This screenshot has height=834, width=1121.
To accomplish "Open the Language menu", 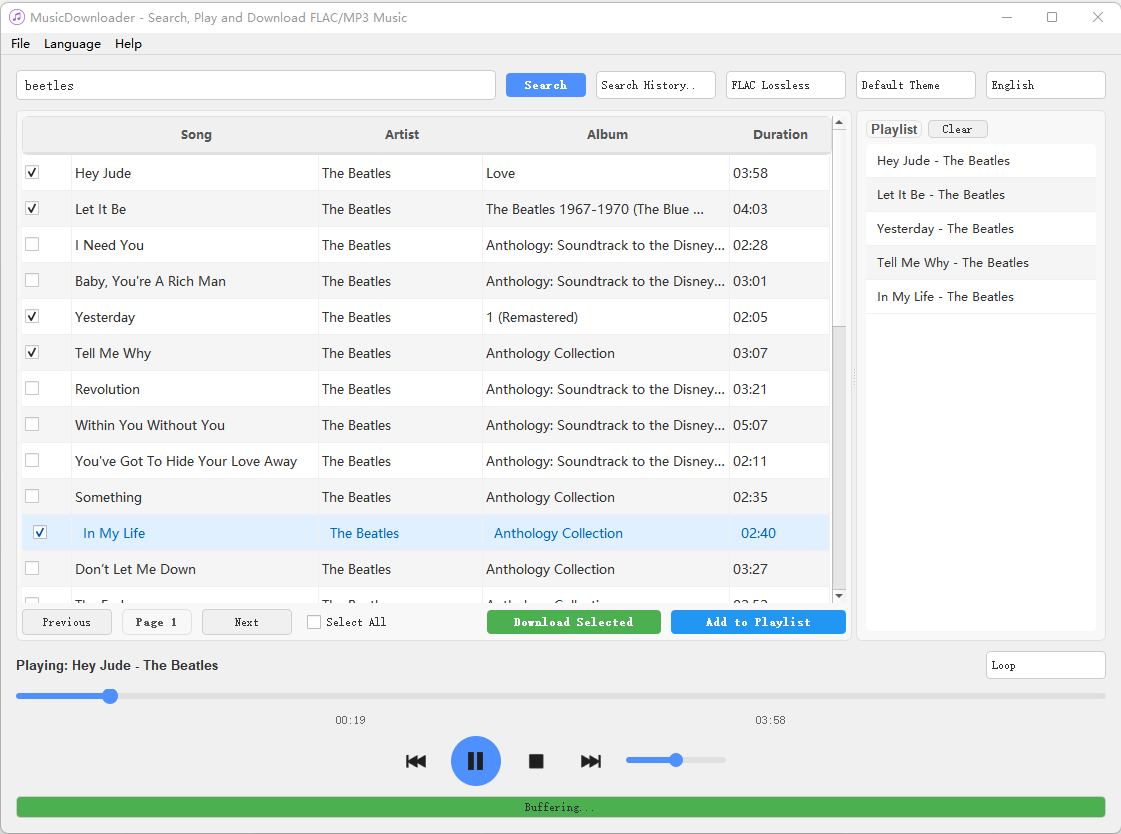I will 71,43.
